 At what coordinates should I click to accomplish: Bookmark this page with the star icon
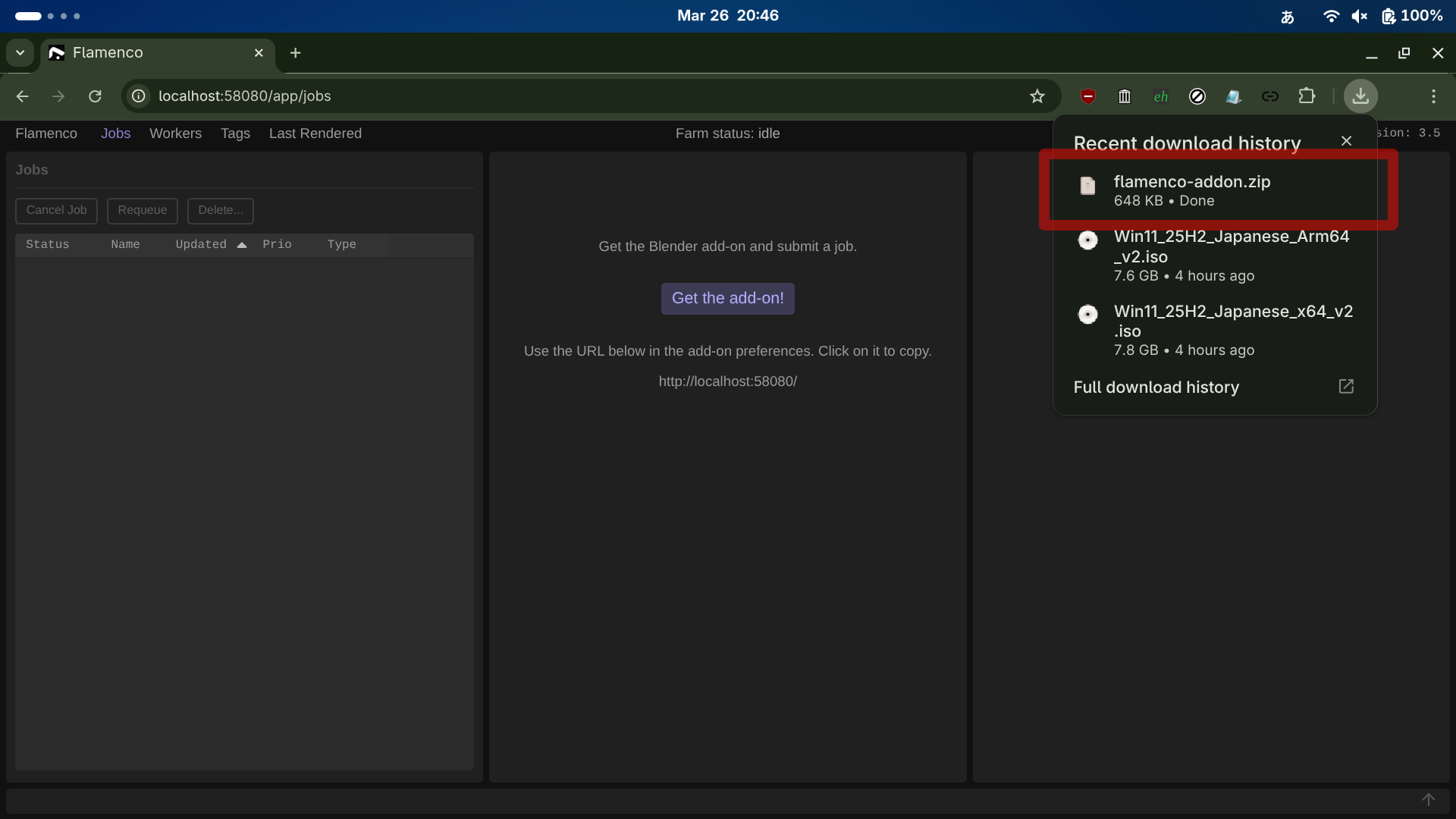(x=1037, y=96)
